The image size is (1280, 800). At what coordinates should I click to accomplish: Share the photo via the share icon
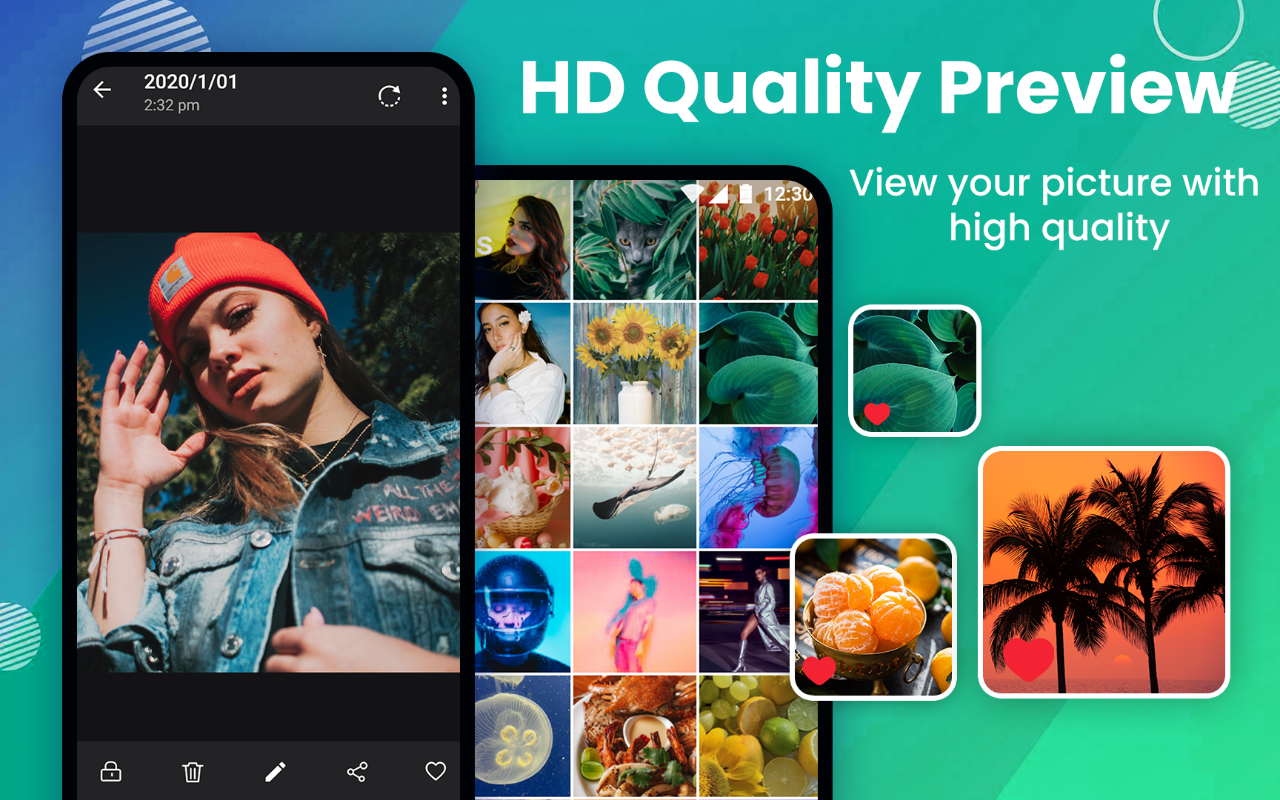[357, 771]
